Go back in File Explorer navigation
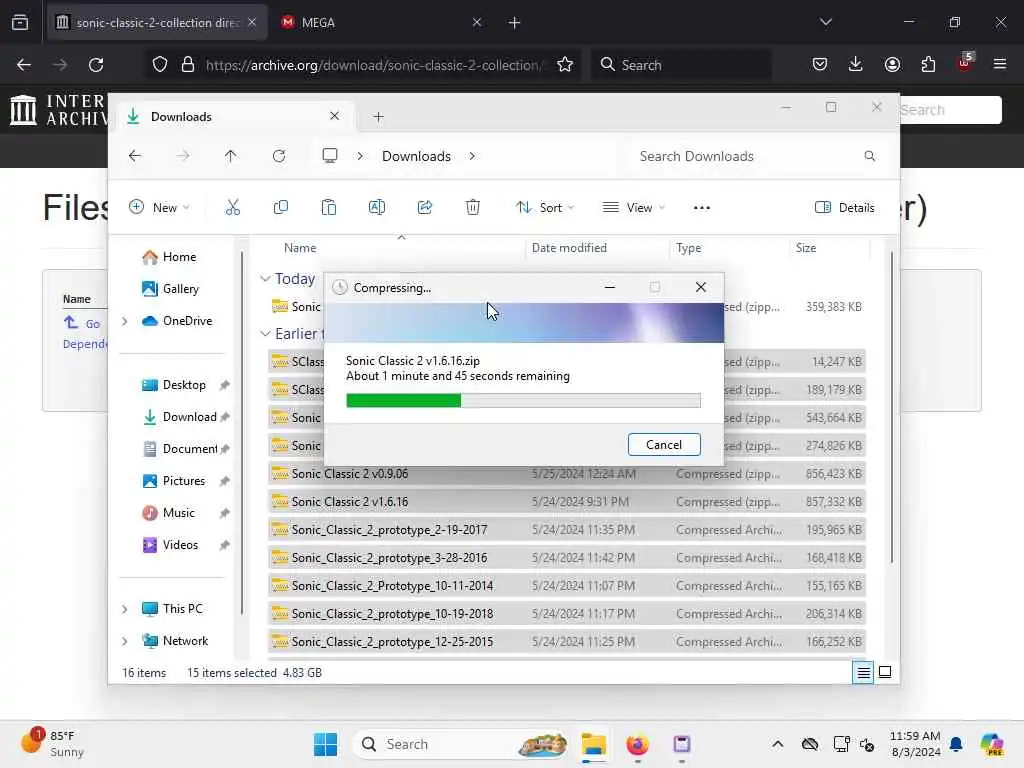This screenshot has height=768, width=1024. (135, 156)
